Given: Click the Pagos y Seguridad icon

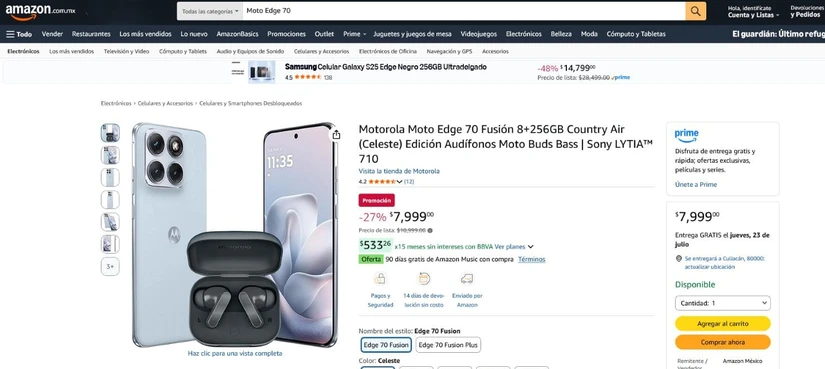Looking at the screenshot, I should click(x=380, y=278).
